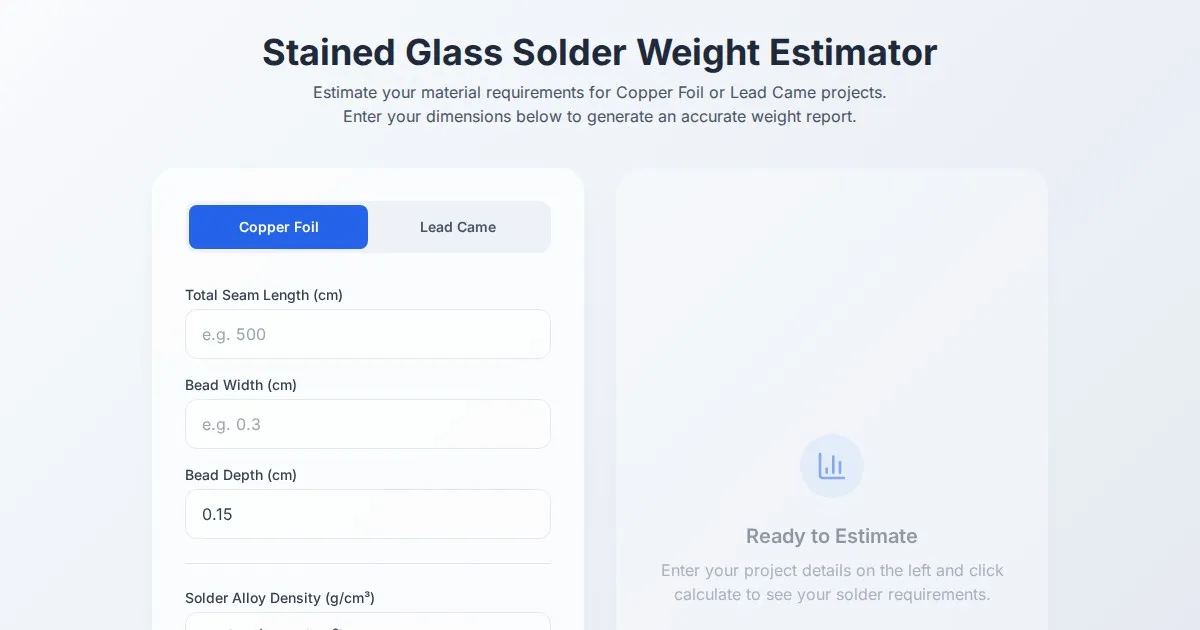Viewport: 1200px width, 630px height.
Task: Click the Bead Depth (cm) label
Action: coord(241,475)
